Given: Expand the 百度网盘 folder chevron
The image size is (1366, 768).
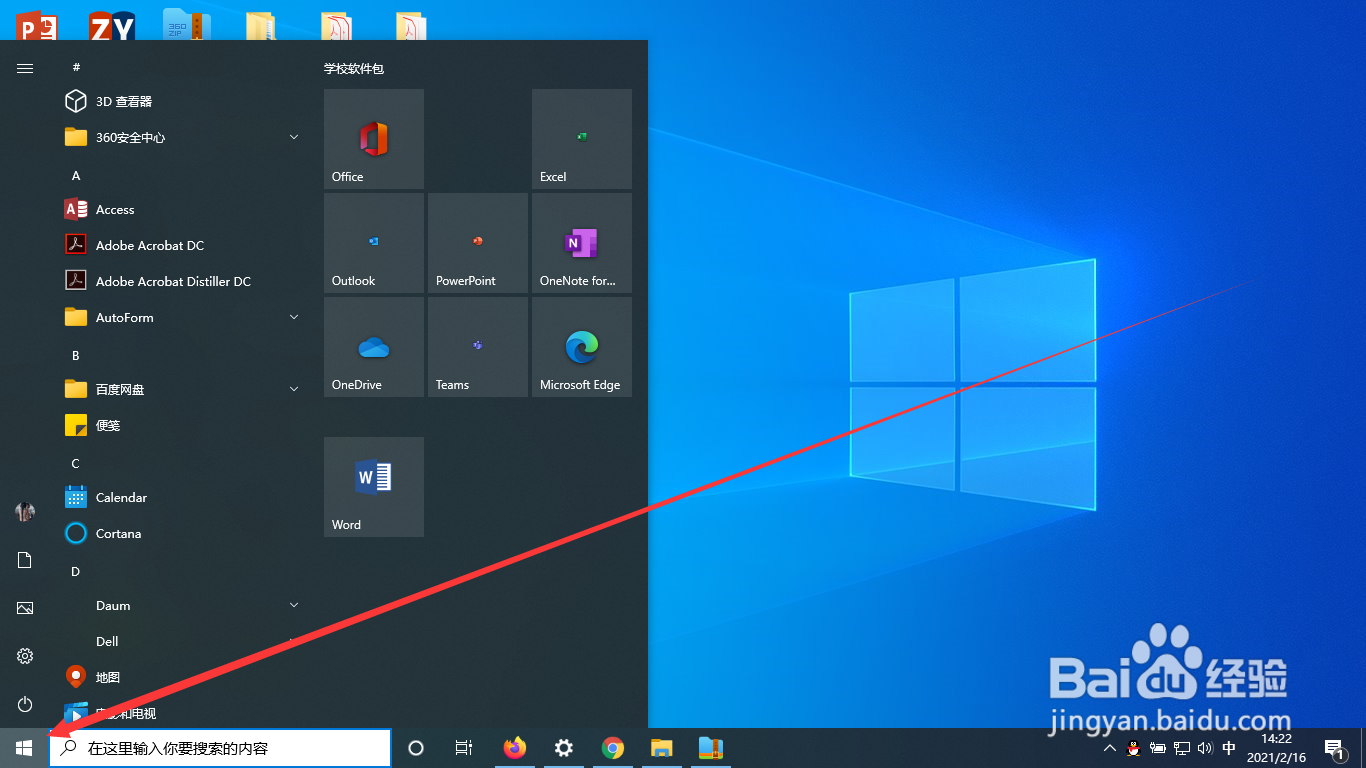Looking at the screenshot, I should tap(294, 389).
